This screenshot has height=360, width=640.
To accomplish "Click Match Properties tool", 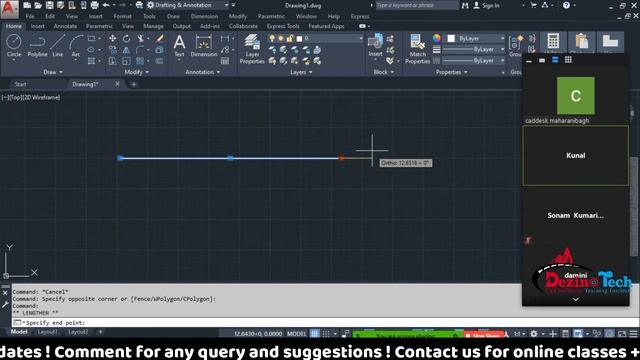I will click(417, 49).
